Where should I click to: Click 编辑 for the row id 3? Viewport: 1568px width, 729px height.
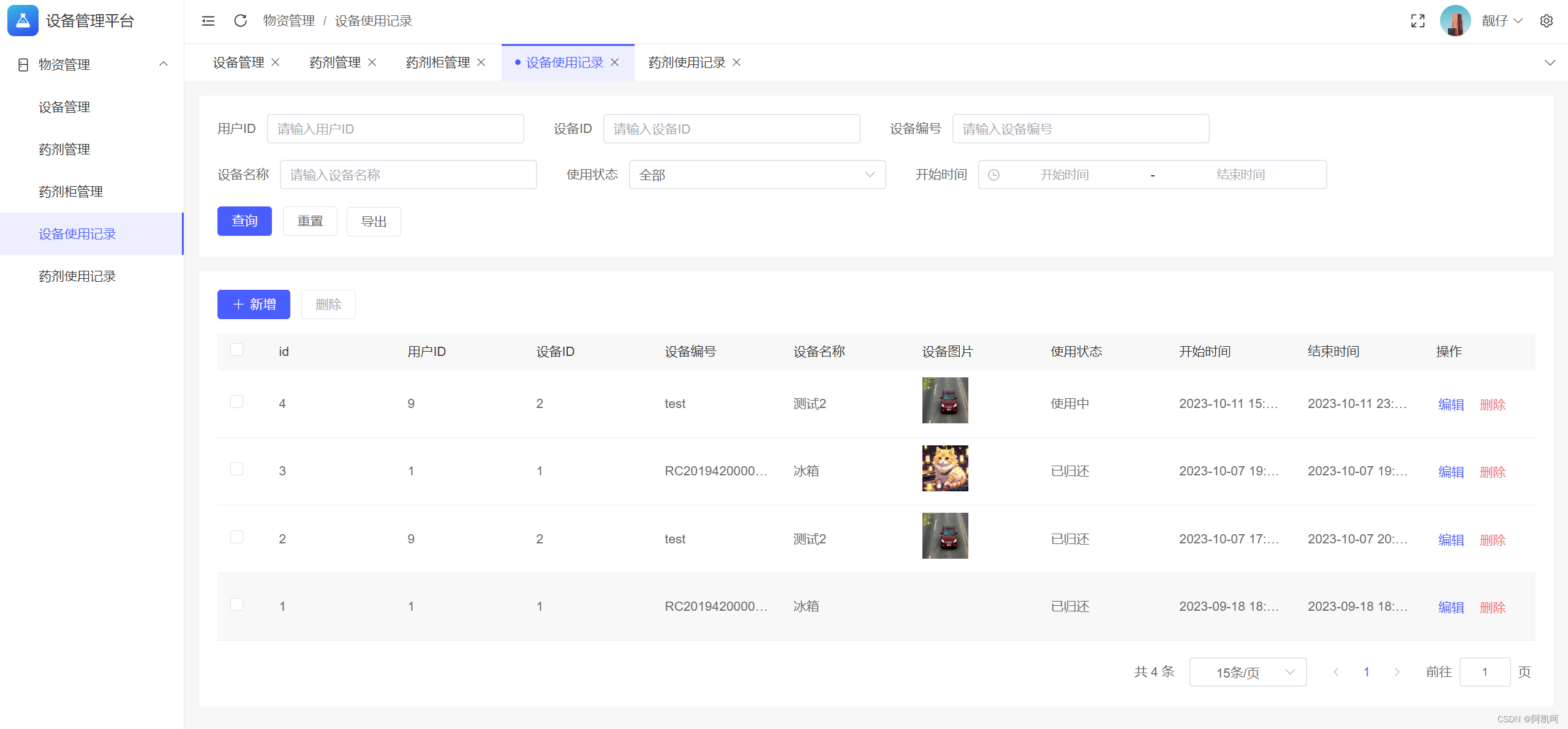[x=1450, y=472]
